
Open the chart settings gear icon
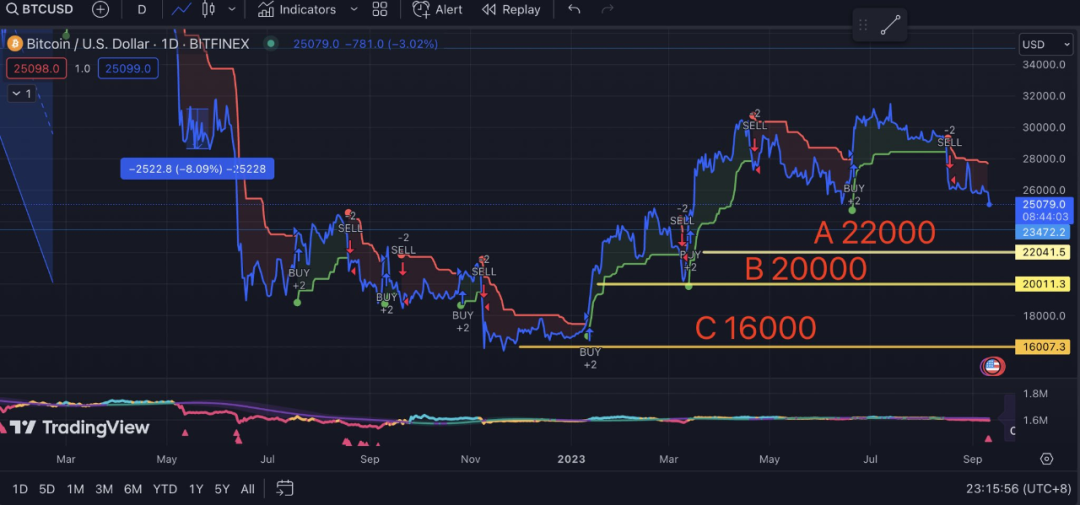pyautogui.click(x=1047, y=459)
